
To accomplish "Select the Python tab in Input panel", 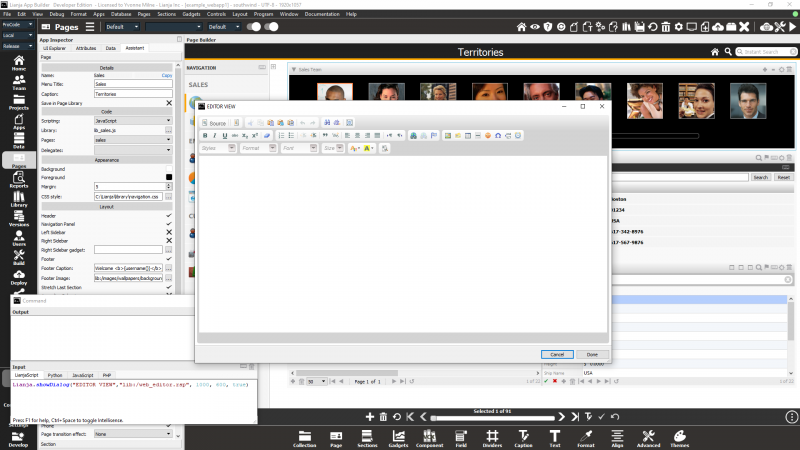I will (x=55, y=375).
